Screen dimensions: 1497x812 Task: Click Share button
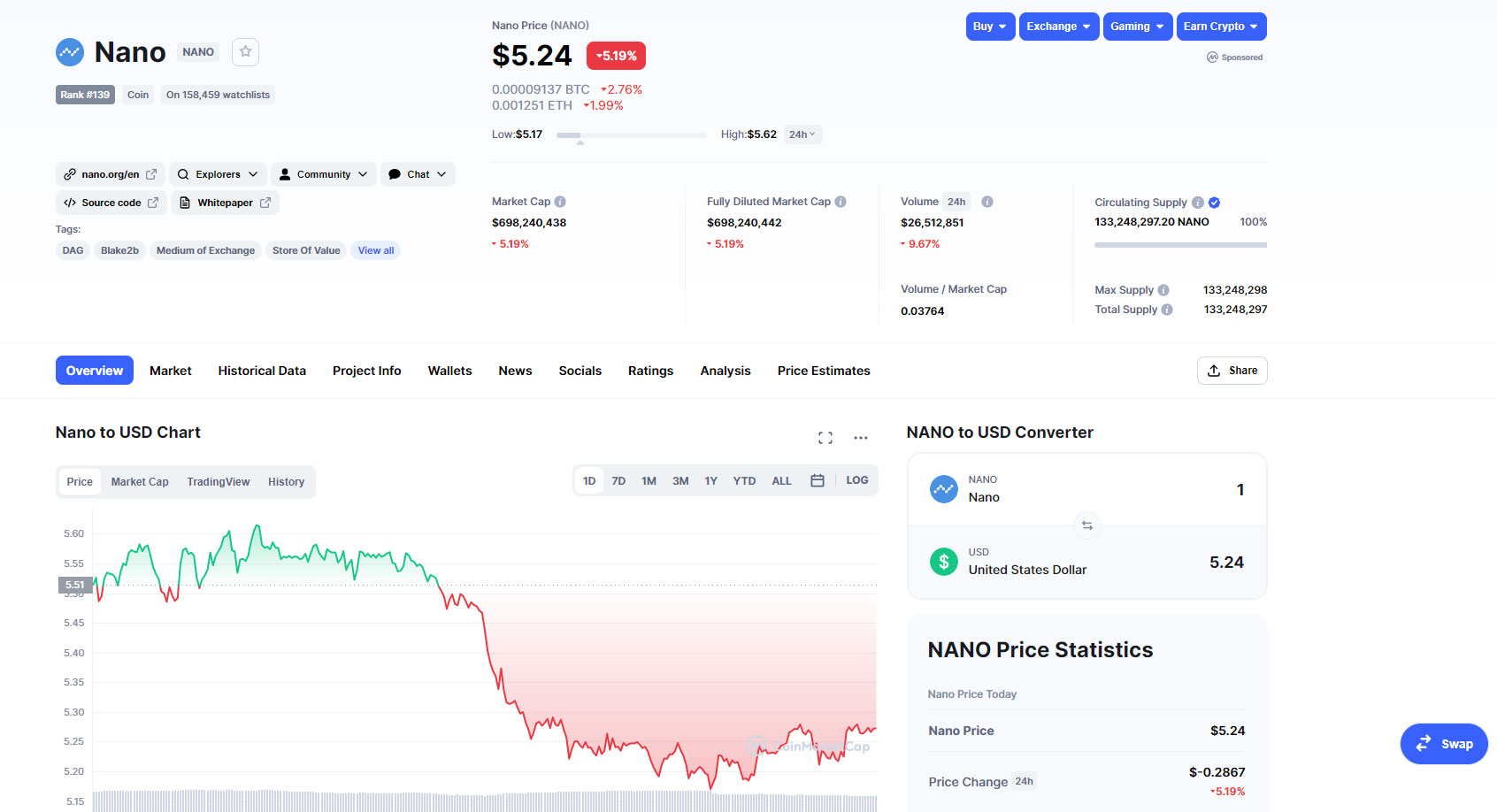coord(1232,371)
